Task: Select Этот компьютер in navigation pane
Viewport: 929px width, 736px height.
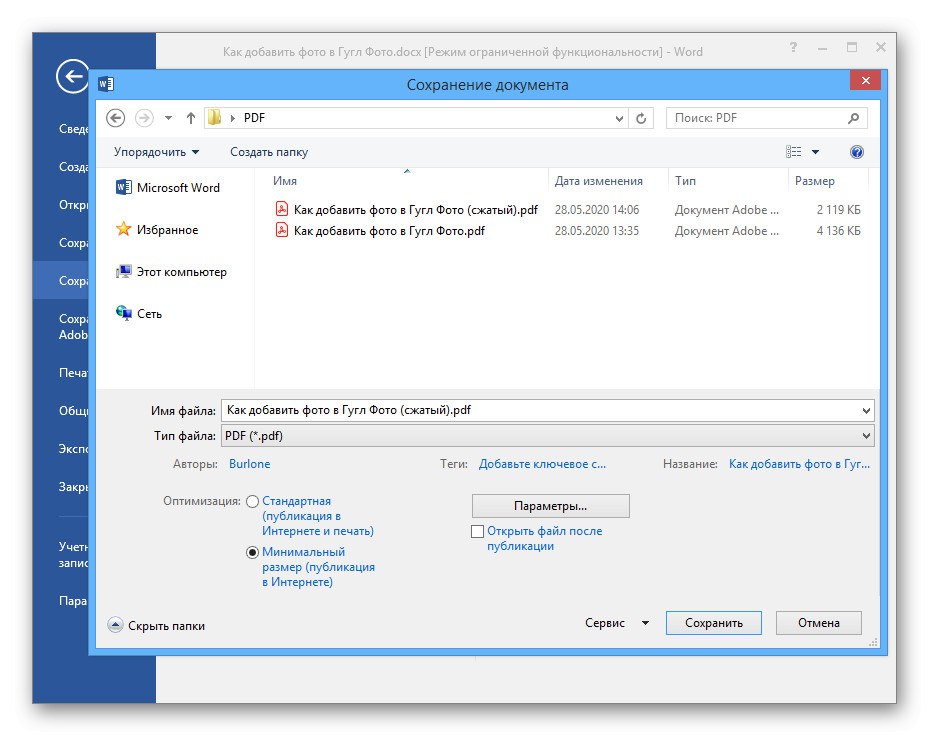Action: (181, 272)
